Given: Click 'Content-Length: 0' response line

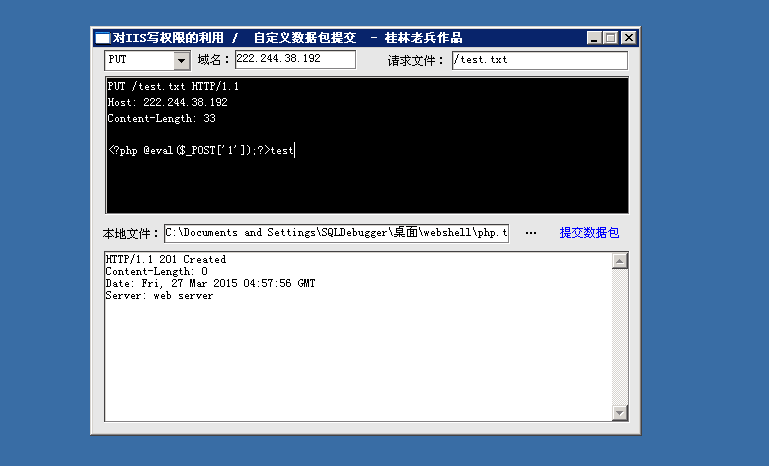Looking at the screenshot, I should click(156, 271).
